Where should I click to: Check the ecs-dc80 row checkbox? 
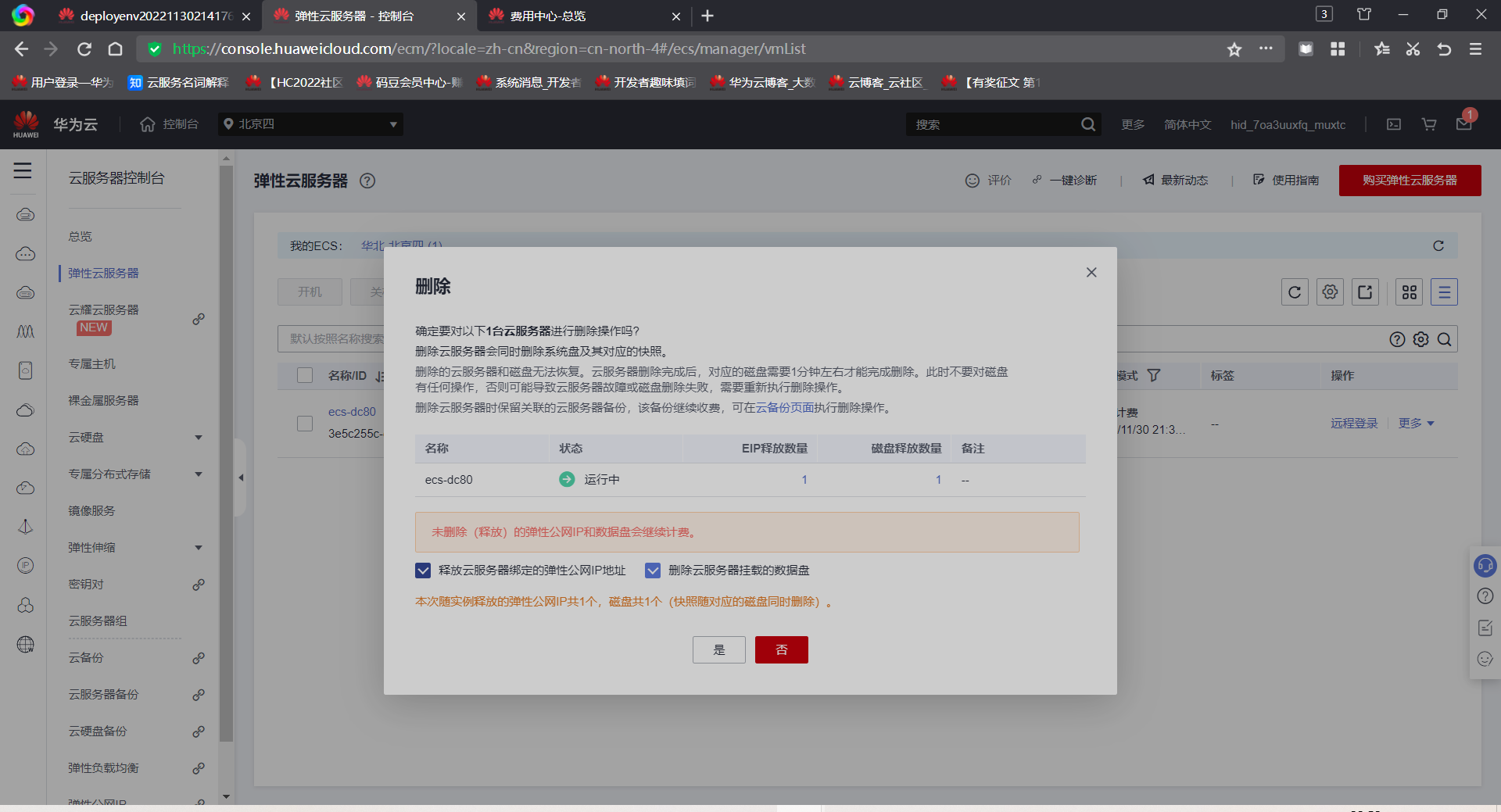(x=305, y=424)
